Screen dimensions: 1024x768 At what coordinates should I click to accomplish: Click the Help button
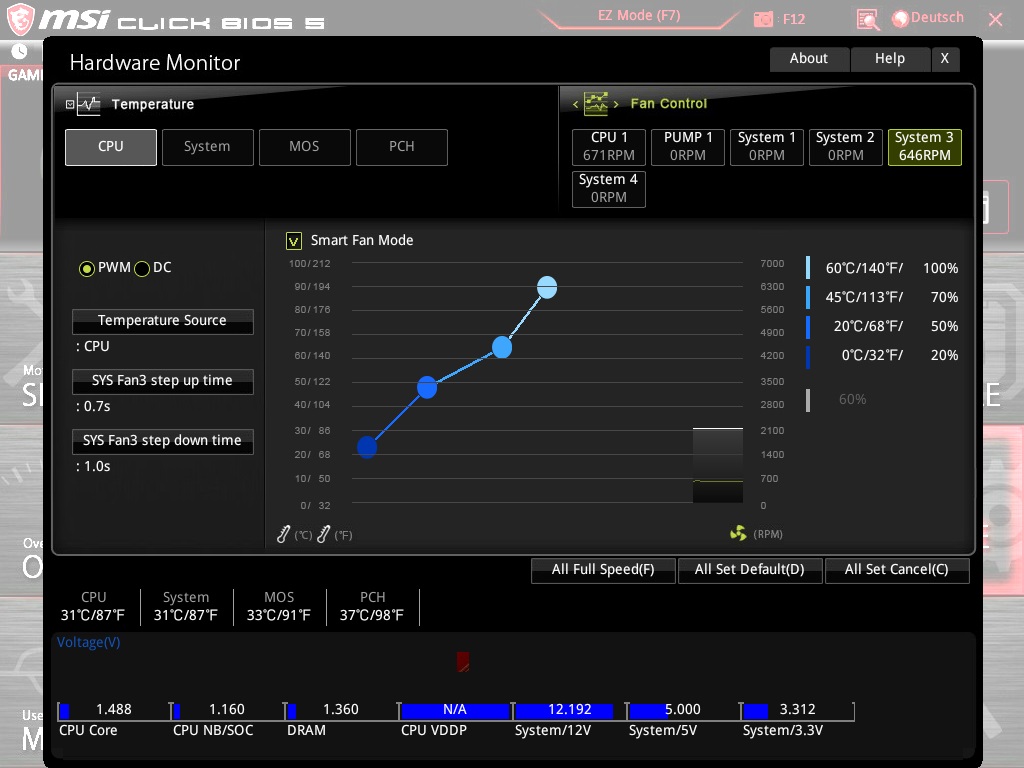click(x=890, y=59)
